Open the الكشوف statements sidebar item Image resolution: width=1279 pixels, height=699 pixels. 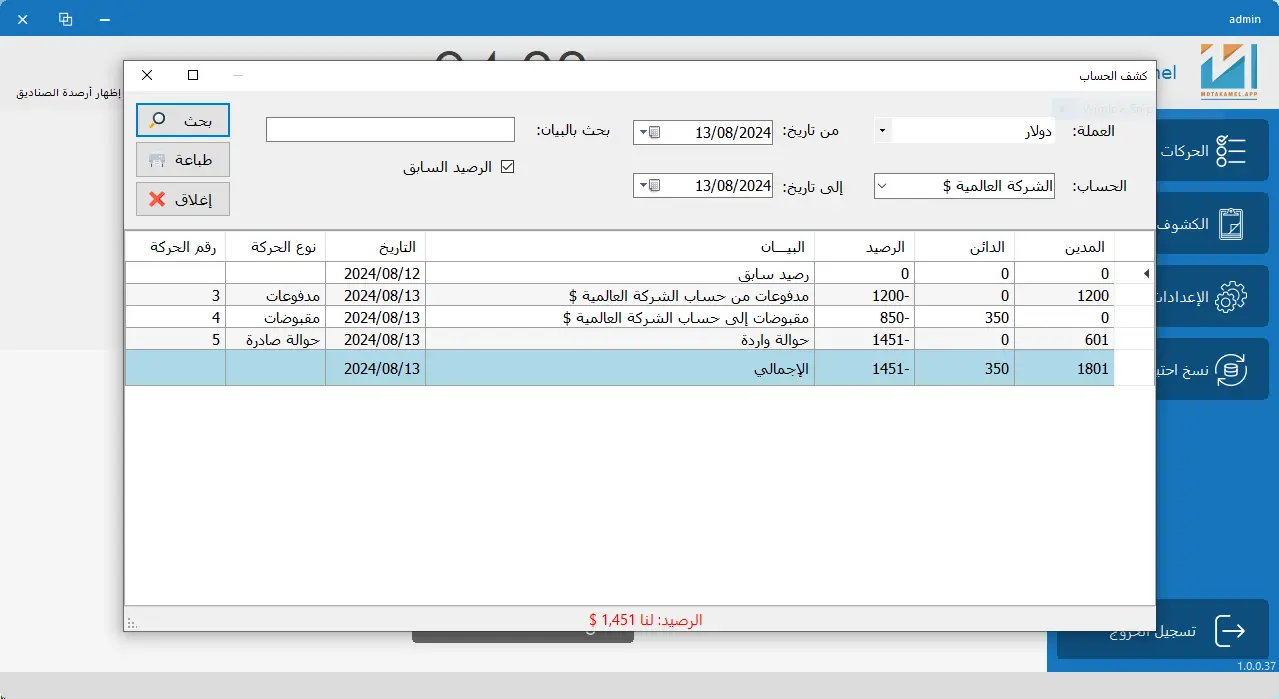coord(1213,224)
